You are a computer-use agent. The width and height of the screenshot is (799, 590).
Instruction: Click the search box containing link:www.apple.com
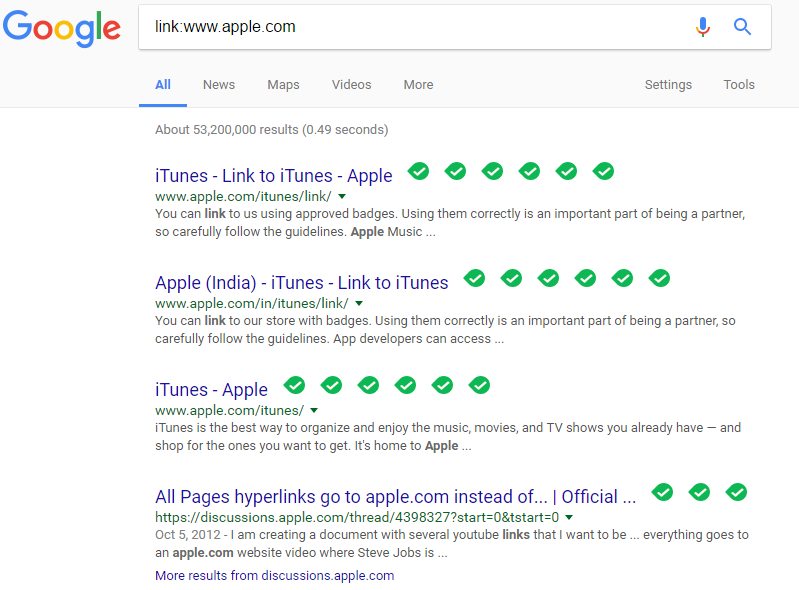click(x=455, y=27)
